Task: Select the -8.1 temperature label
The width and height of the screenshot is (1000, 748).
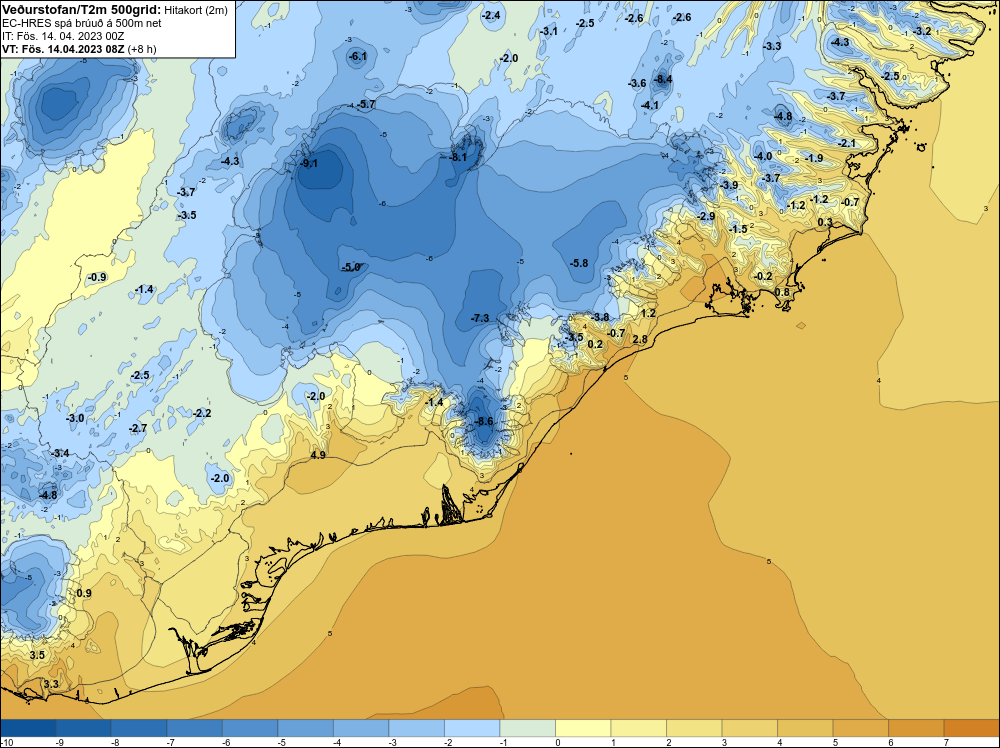Action: (x=458, y=157)
